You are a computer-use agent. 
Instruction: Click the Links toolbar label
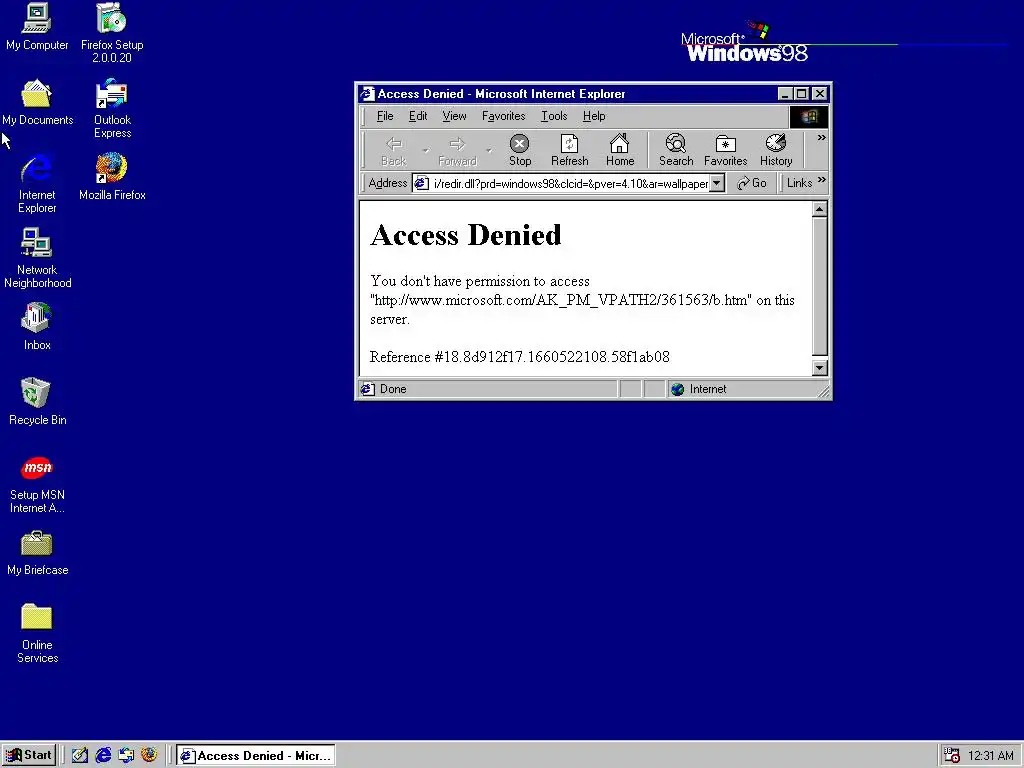click(x=799, y=184)
